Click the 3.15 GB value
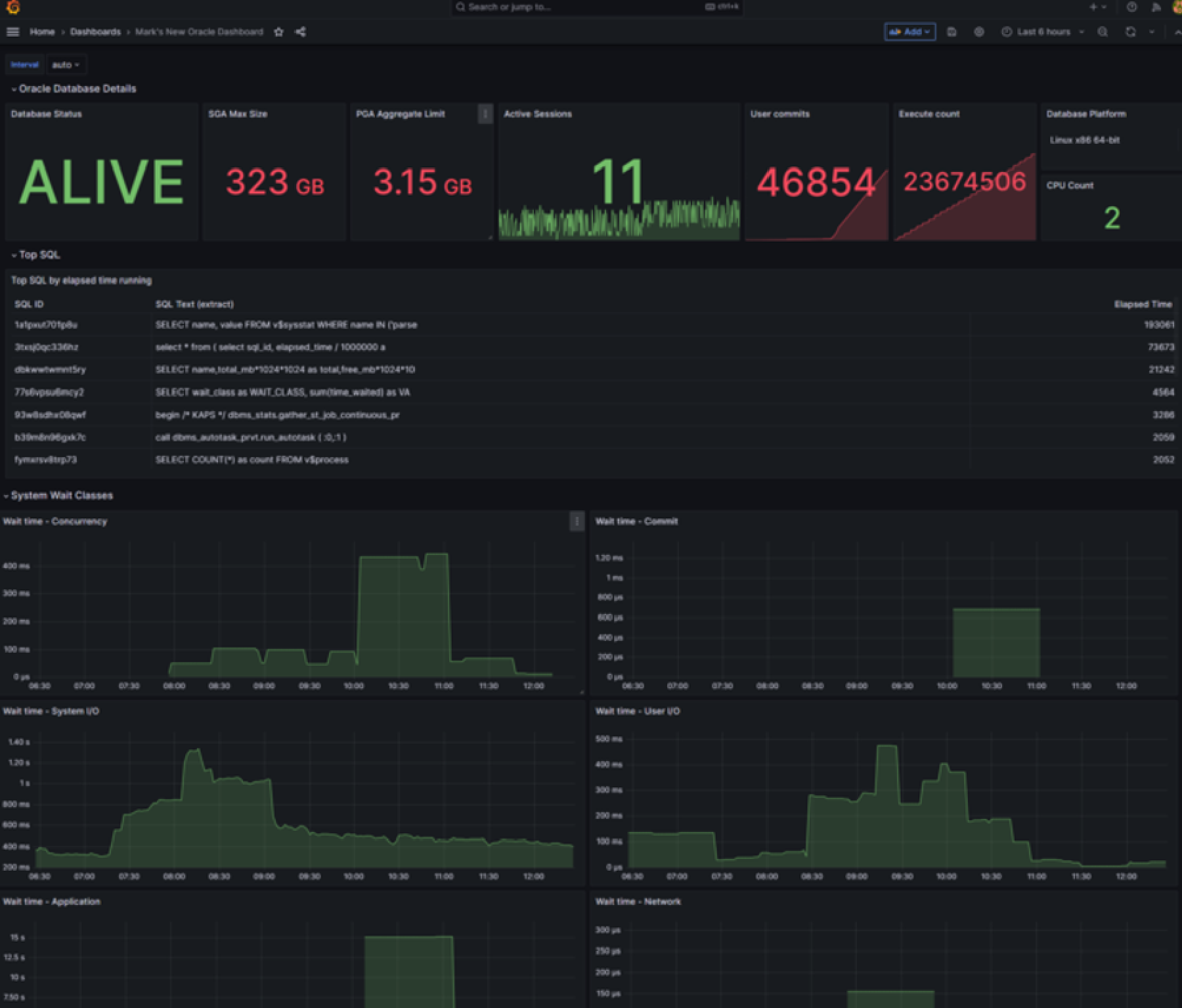Image resolution: width=1182 pixels, height=1008 pixels. click(x=422, y=183)
